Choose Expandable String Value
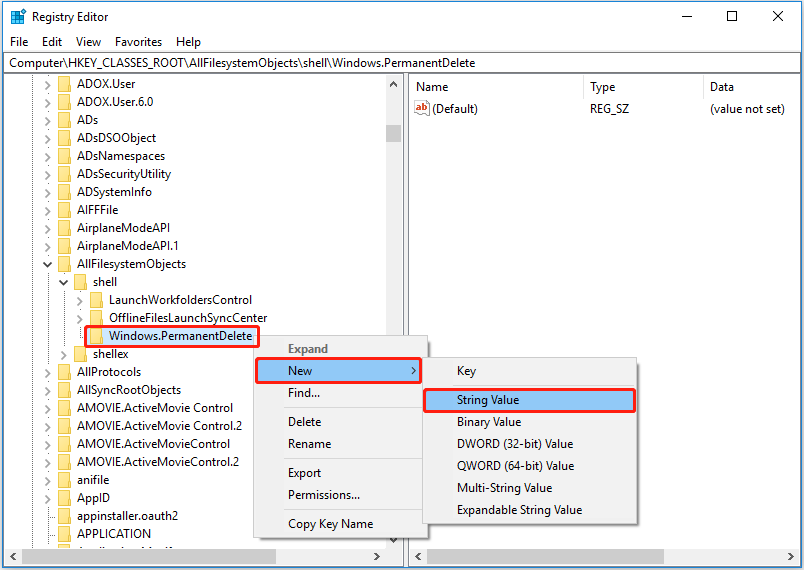 tap(529, 510)
